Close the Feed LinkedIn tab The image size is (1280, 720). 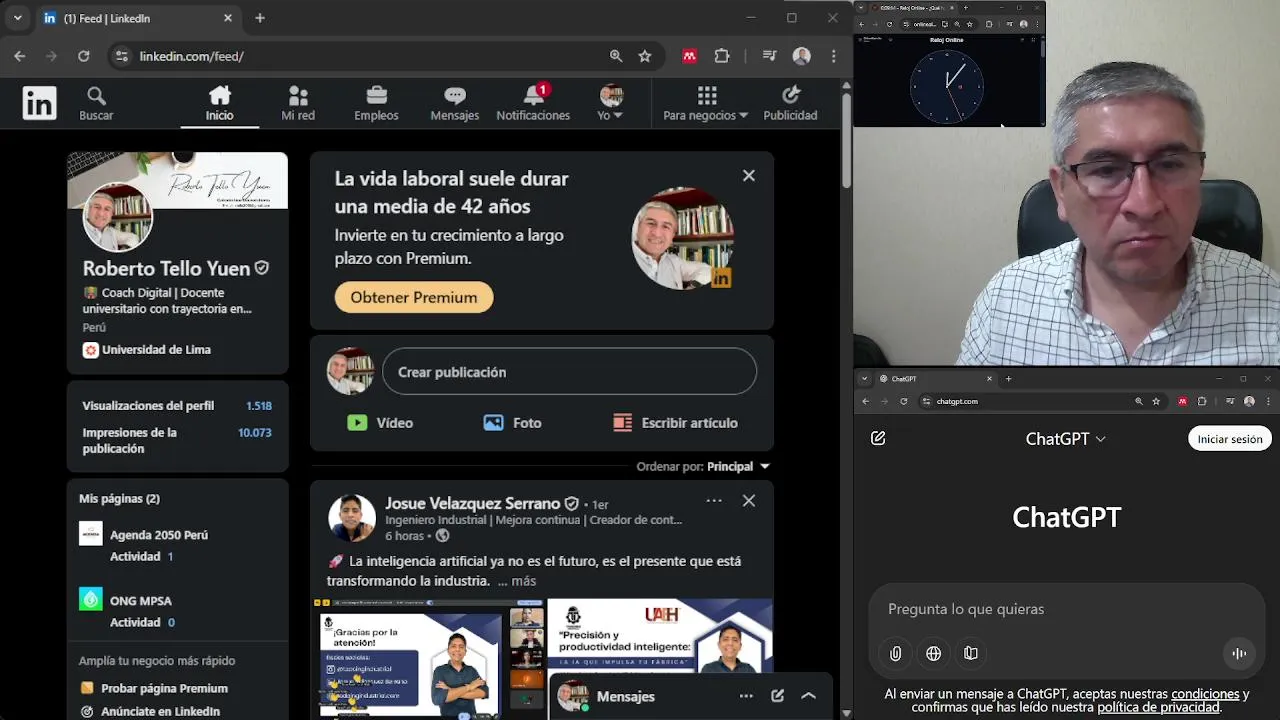point(228,18)
